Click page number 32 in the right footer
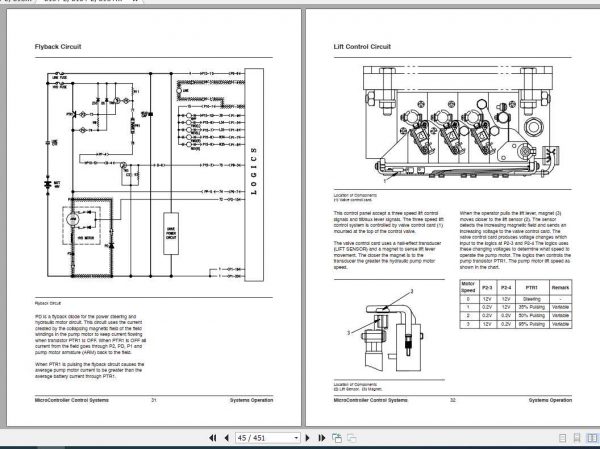Image resolution: width=600 pixels, height=449 pixels. click(x=453, y=400)
